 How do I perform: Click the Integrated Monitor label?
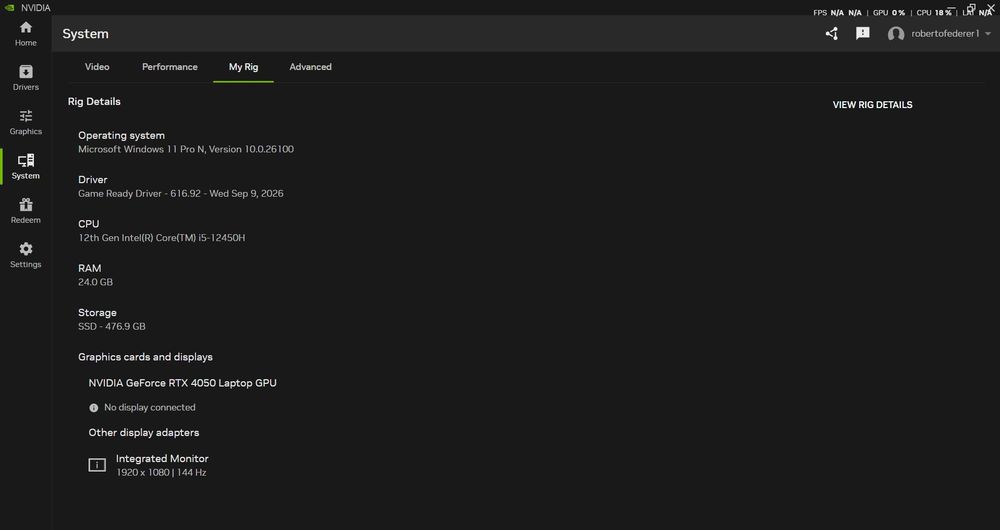[x=162, y=459]
